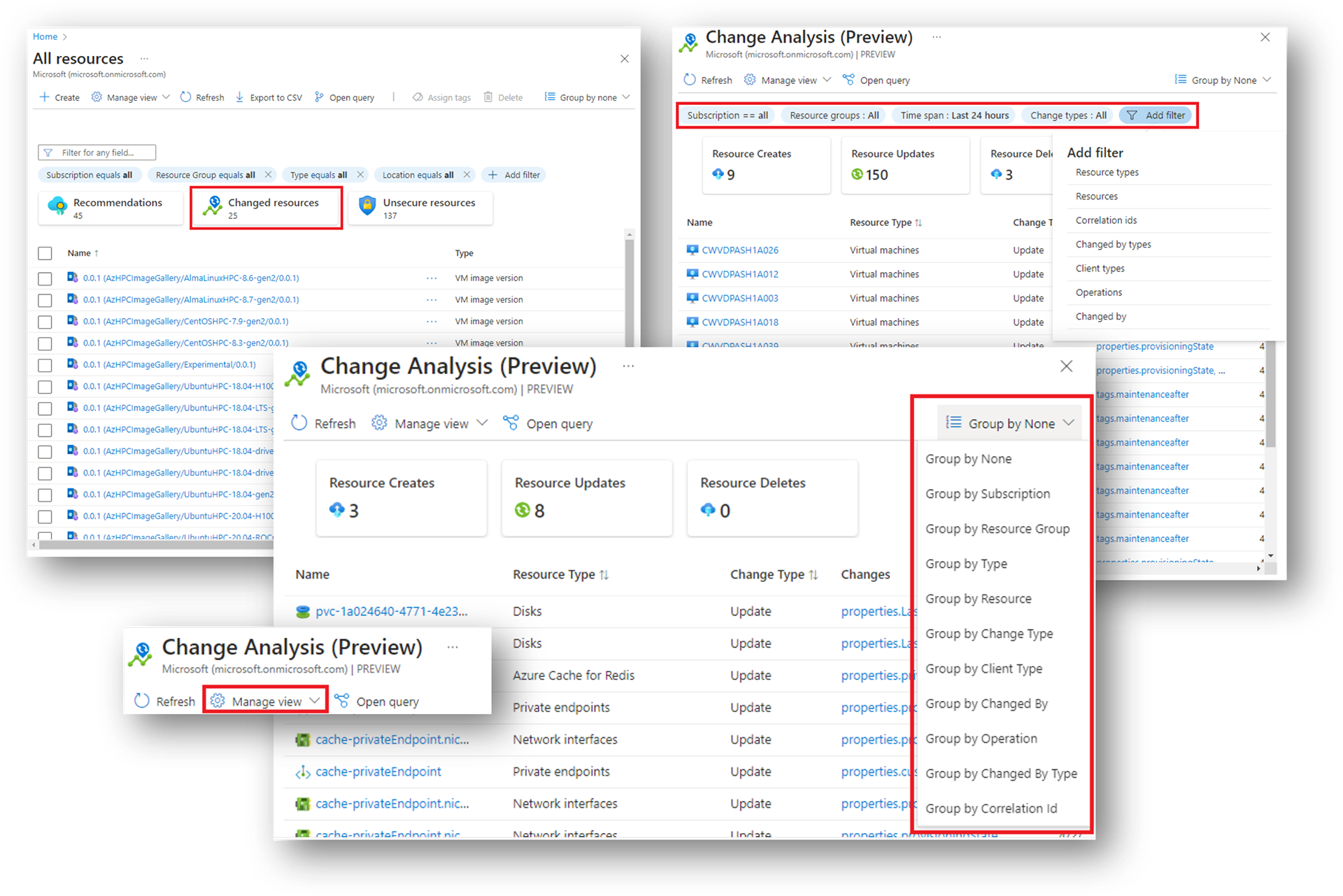
Task: Click Open query icon in center Change Analysis window
Action: [511, 423]
